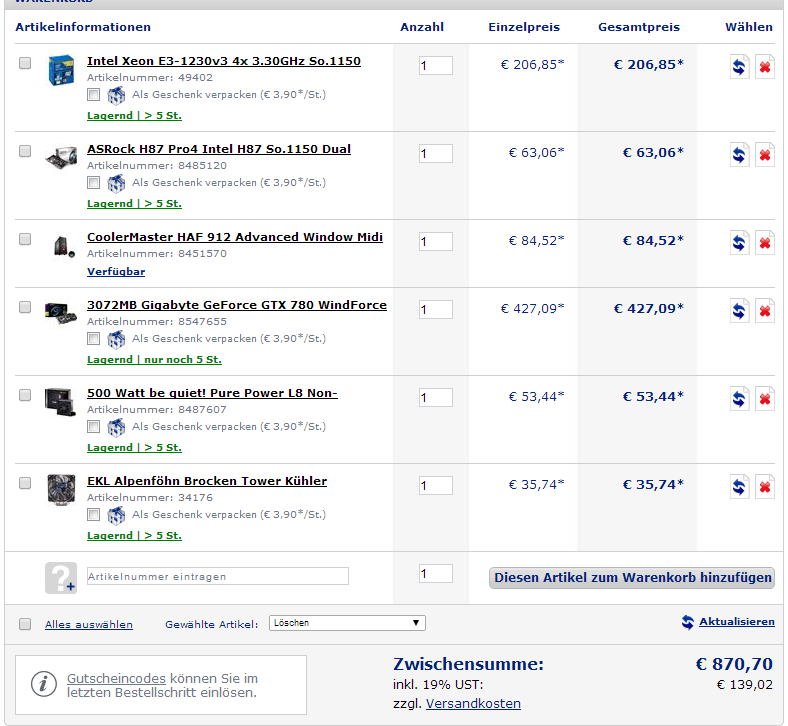Screen dimensions: 788x726
Task: Enable gift wrapping for be quiet! PSU
Action: pyautogui.click(x=93, y=427)
